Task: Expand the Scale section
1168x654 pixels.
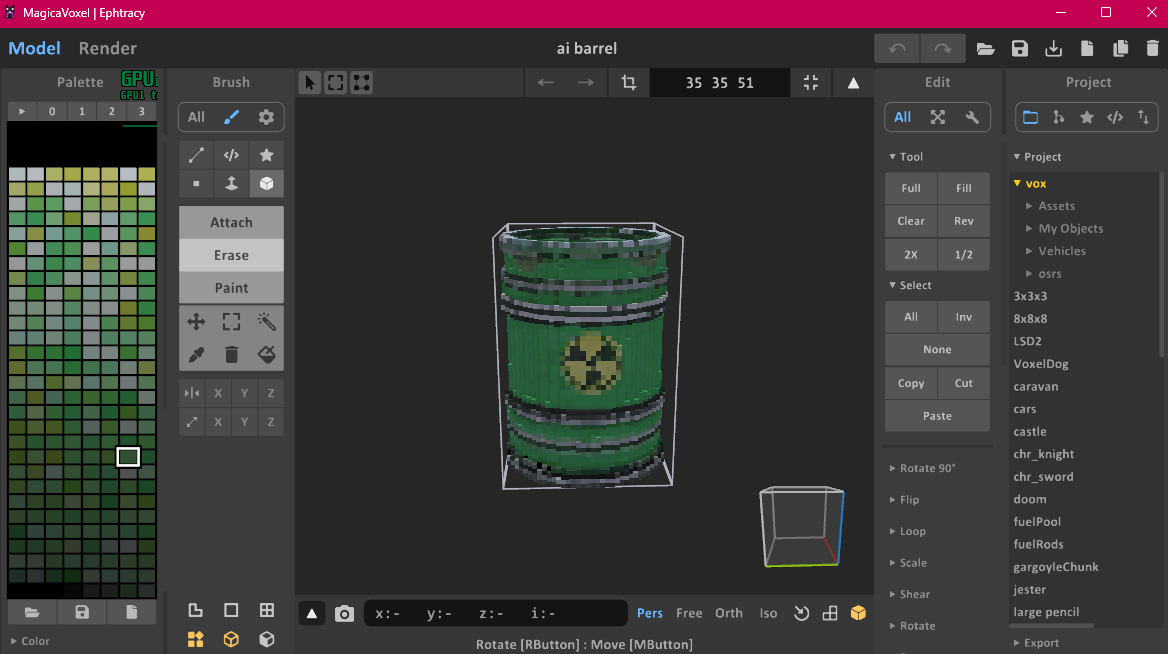Action: click(908, 562)
